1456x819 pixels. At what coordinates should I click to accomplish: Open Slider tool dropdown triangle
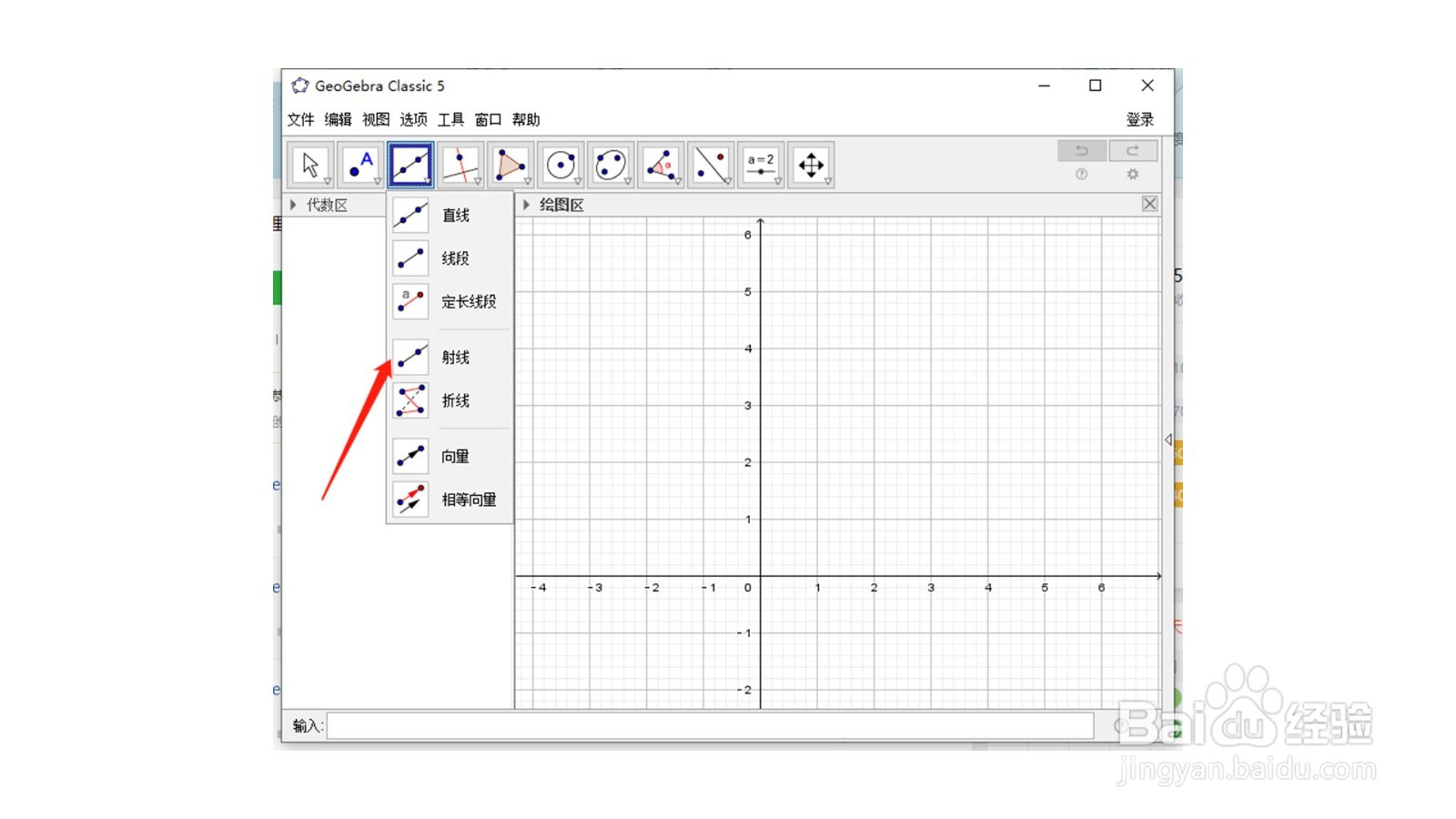tap(778, 181)
